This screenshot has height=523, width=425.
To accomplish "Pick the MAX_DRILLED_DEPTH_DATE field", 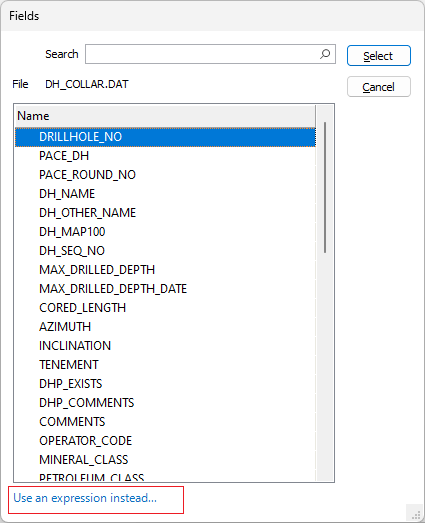I will (x=165, y=289).
